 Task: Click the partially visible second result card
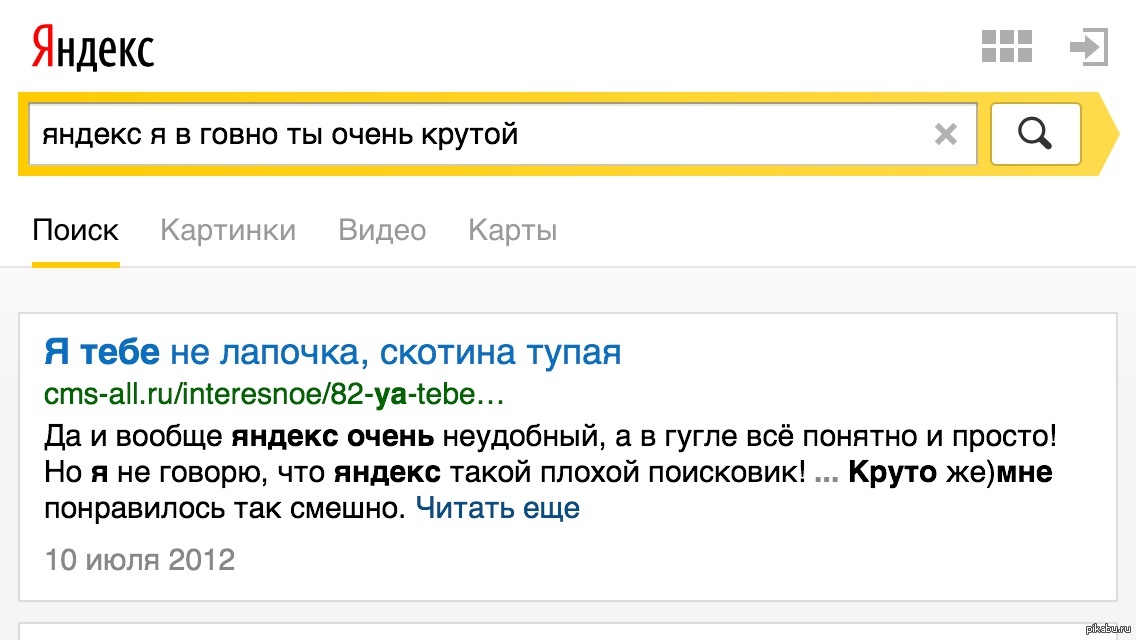pyautogui.click(x=567, y=631)
